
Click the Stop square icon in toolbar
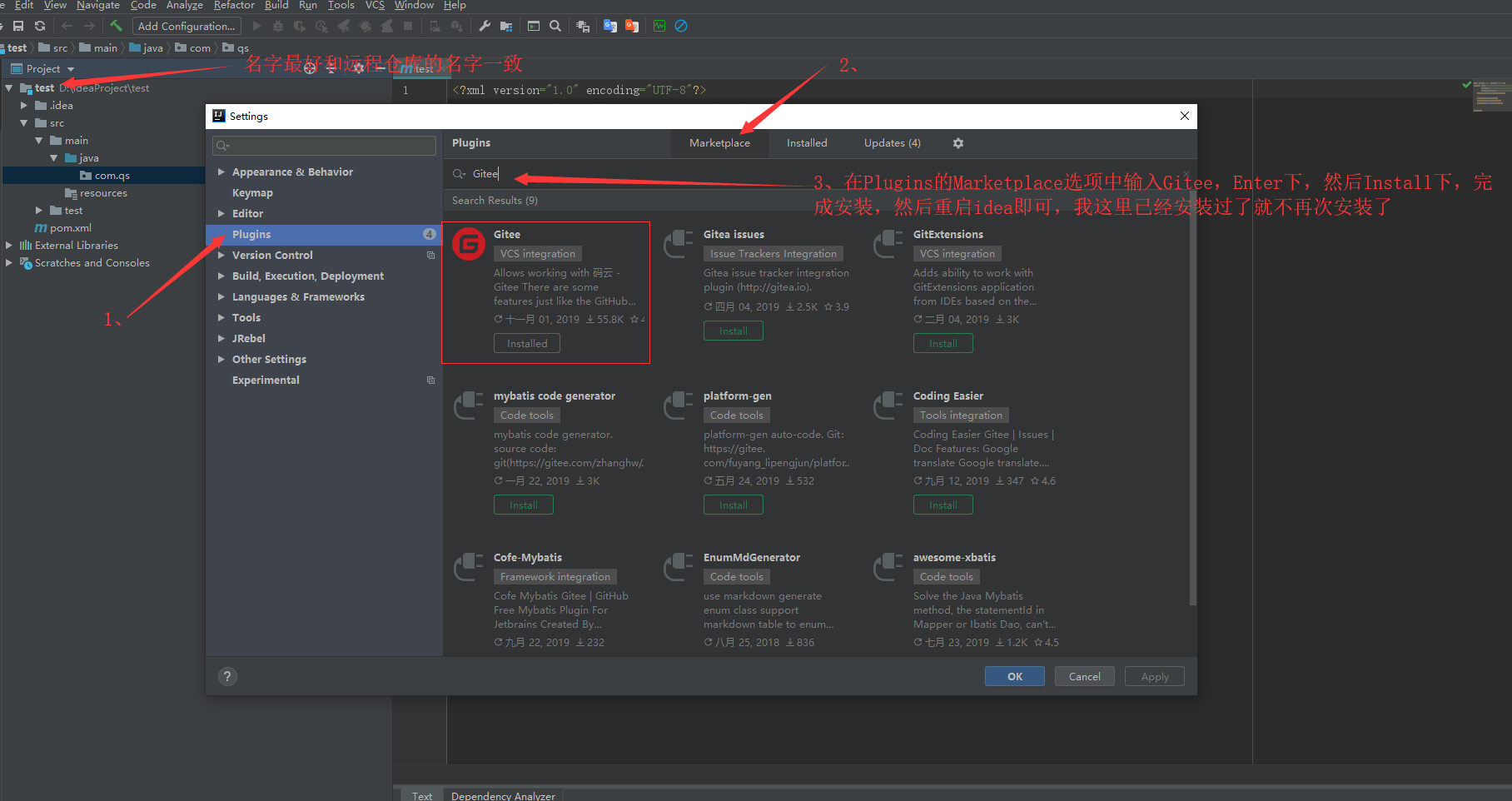pyautogui.click(x=408, y=26)
